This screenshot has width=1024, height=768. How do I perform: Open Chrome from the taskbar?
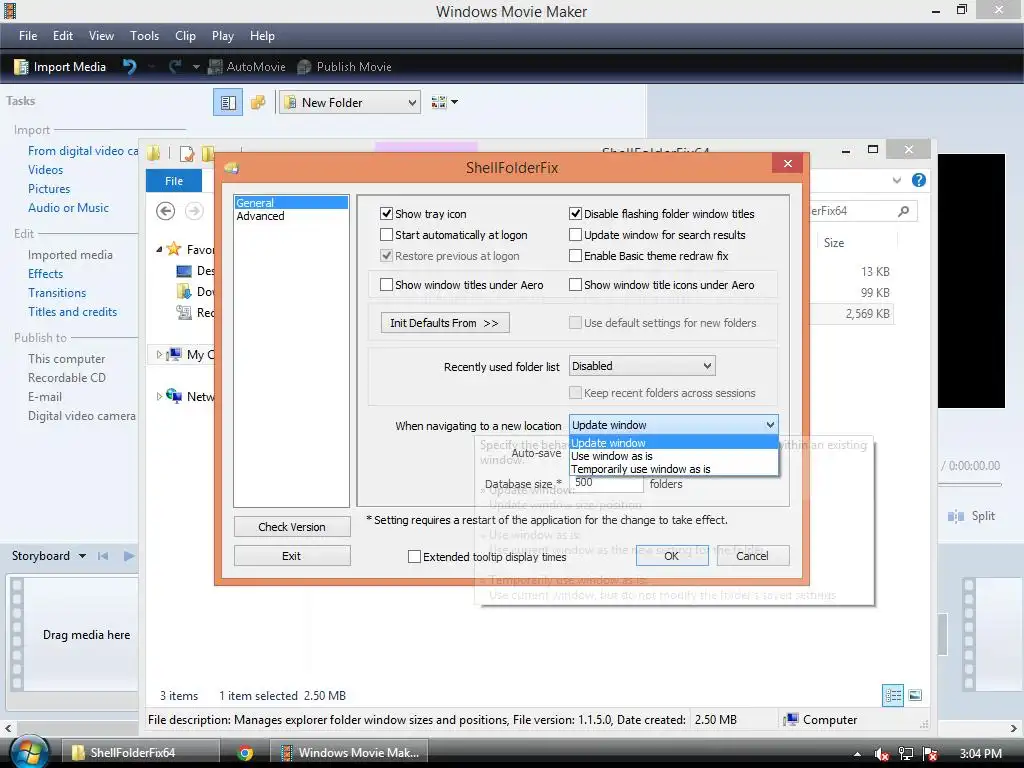245,753
